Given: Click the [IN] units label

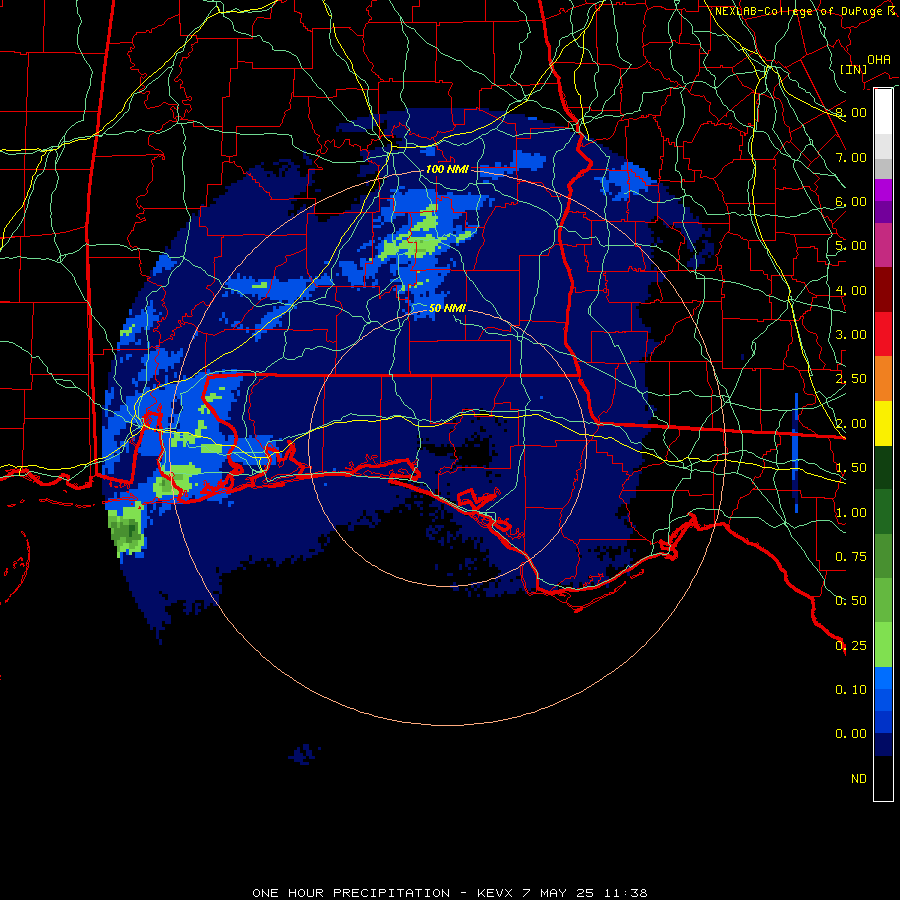Looking at the screenshot, I should click(x=854, y=69).
